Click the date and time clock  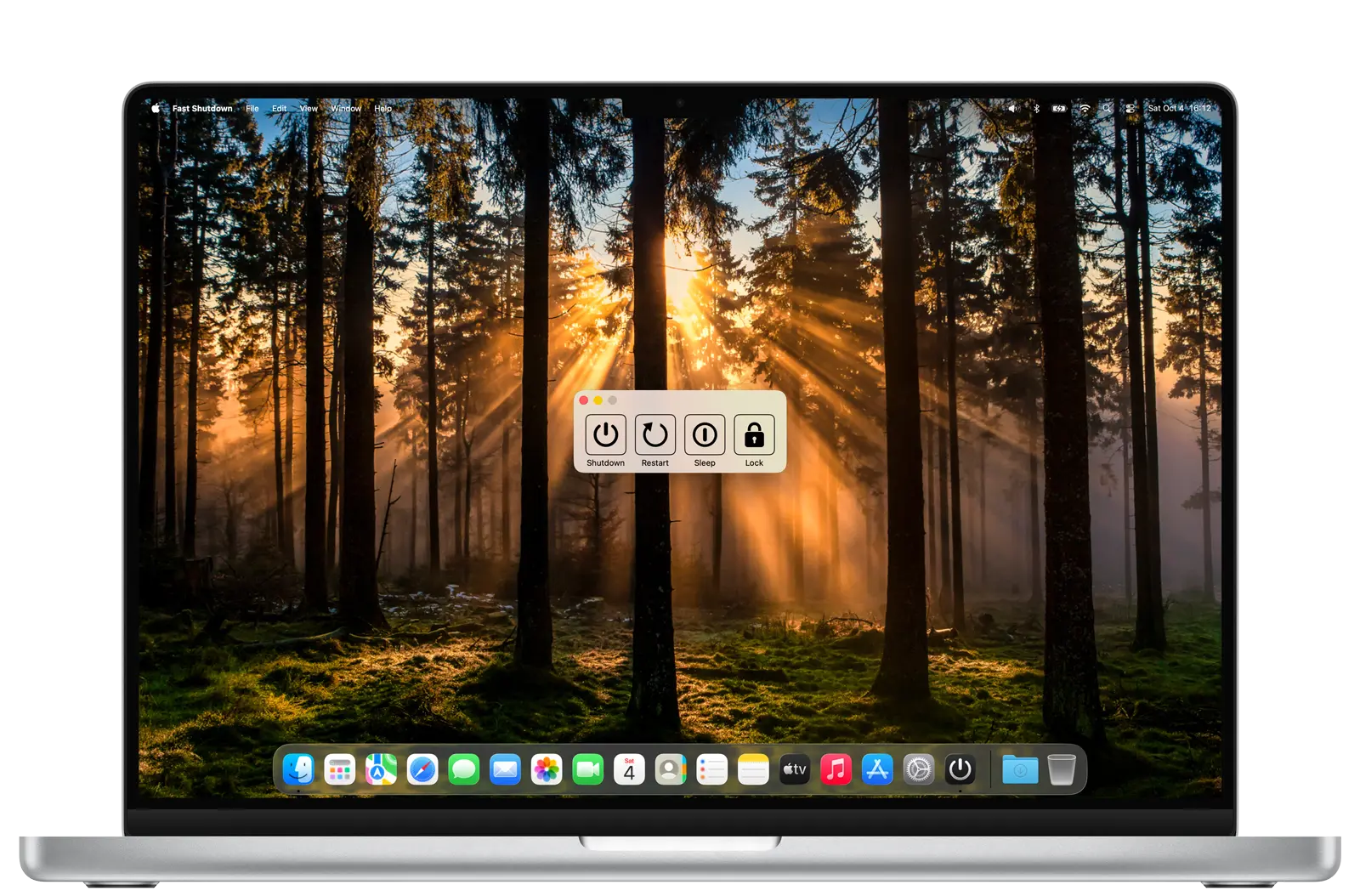tap(1179, 109)
